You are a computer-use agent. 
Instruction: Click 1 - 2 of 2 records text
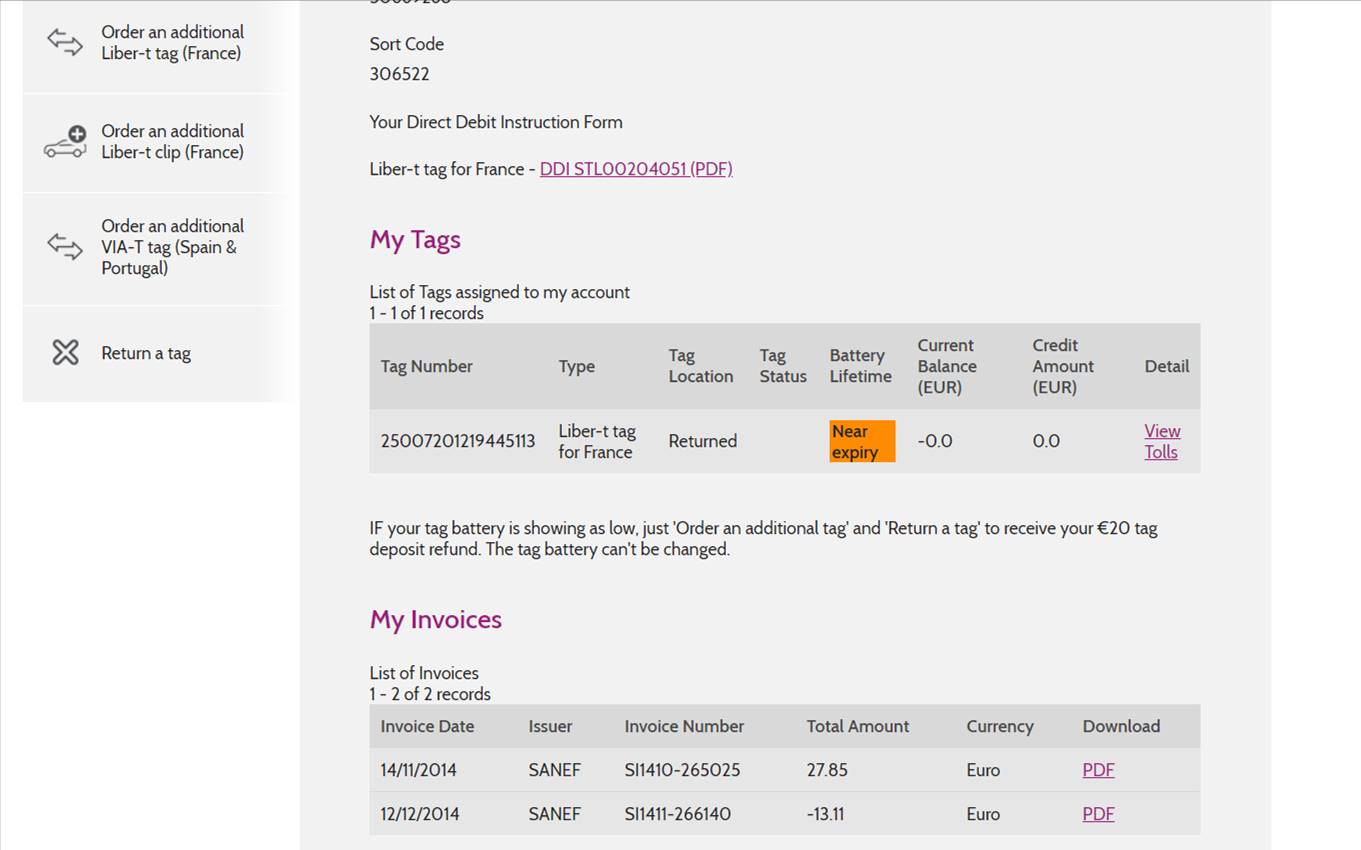430,694
